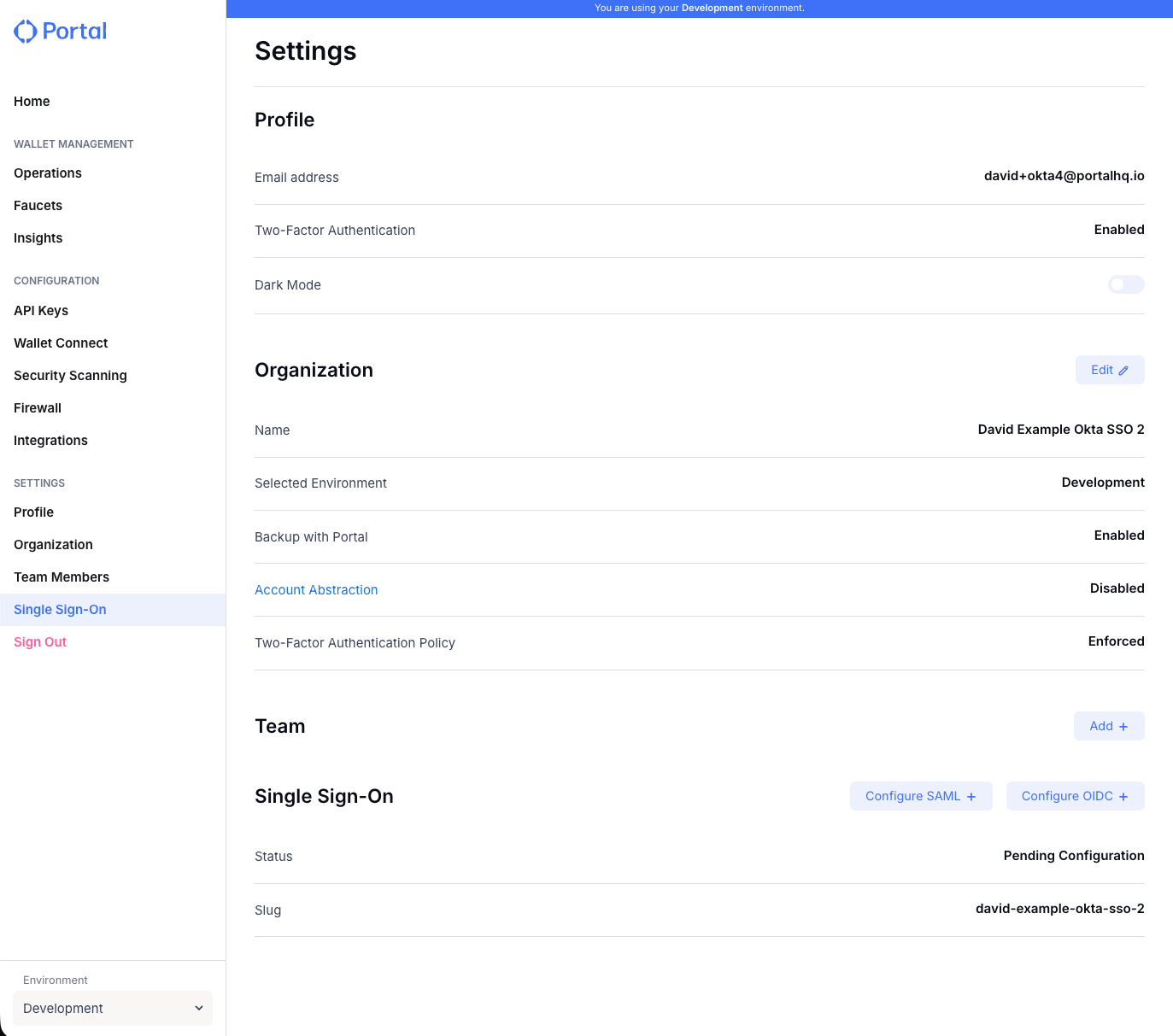Click the plus icon next to Configure SAML
The image size is (1173, 1036).
point(971,796)
